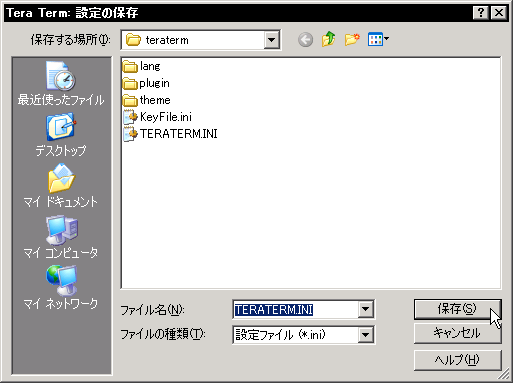Click the 設定ファイル (*.ini) type field
This screenshot has width=513, height=383.
coord(295,335)
